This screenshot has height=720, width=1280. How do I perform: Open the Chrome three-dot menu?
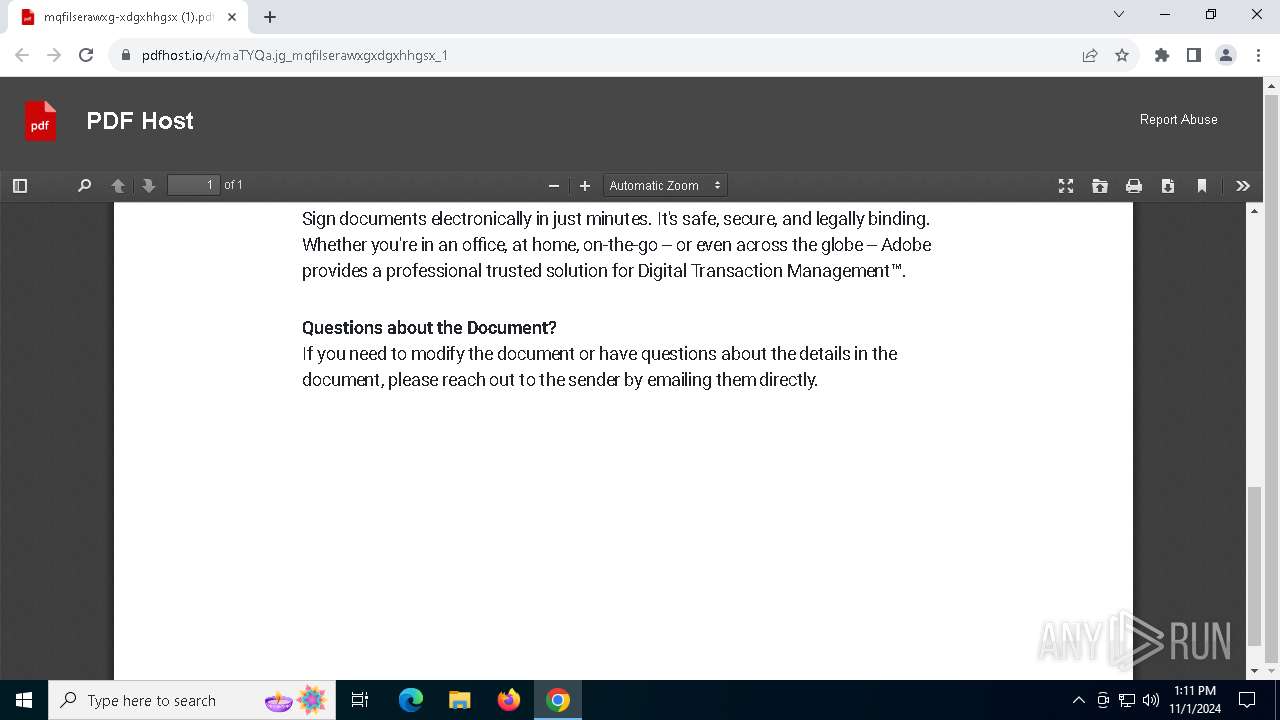1258,55
